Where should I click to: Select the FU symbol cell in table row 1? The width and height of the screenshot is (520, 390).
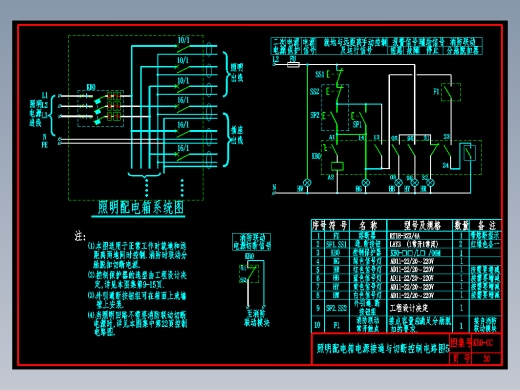(x=336, y=236)
